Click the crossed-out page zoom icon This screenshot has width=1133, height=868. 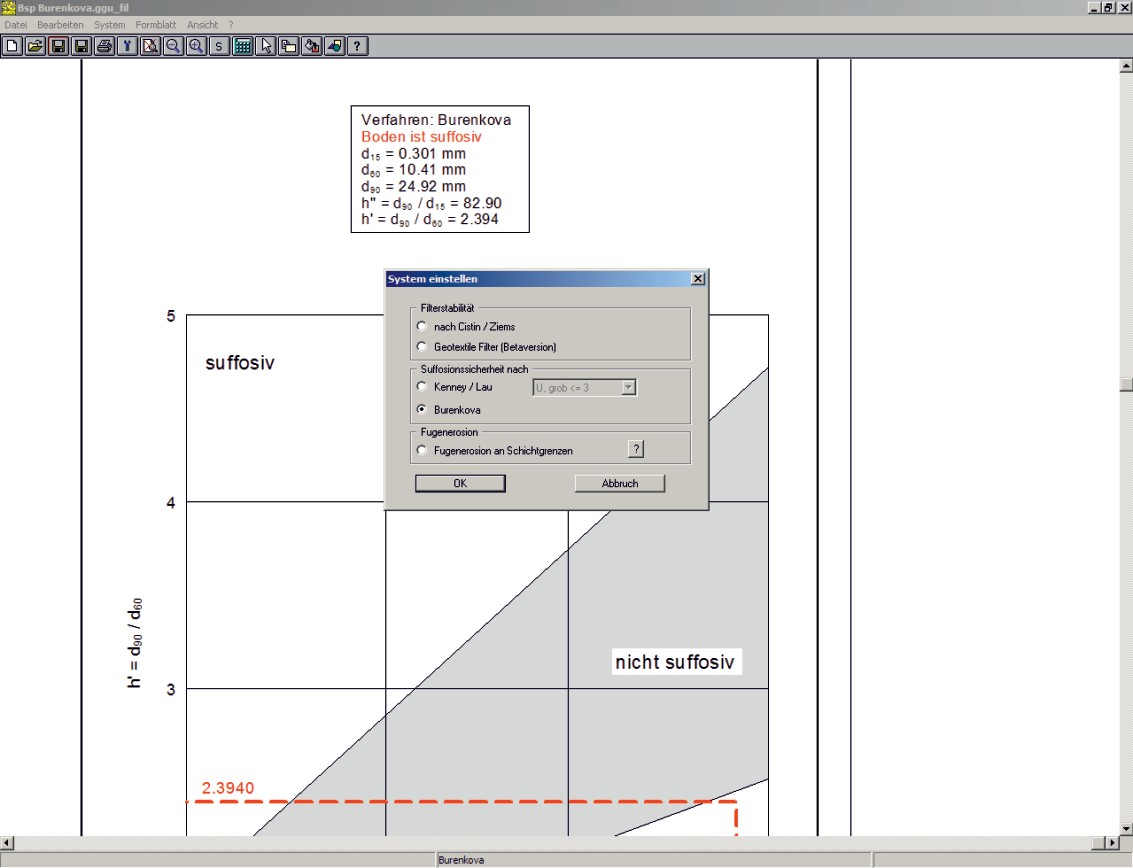tap(150, 46)
